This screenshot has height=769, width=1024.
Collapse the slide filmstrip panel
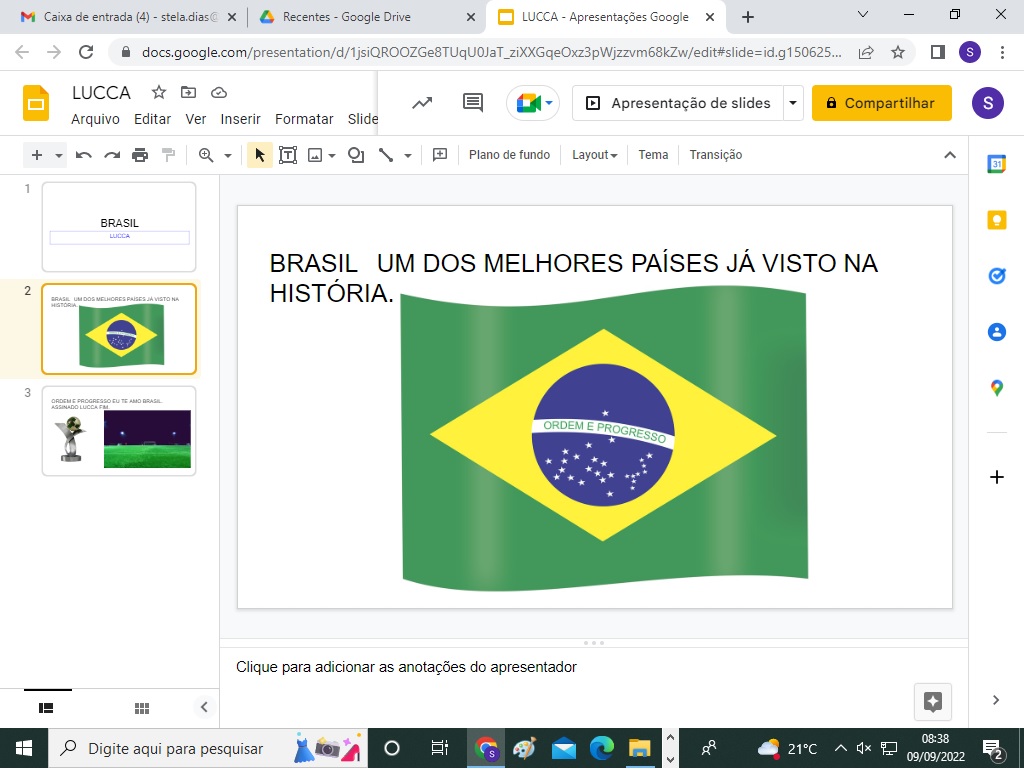pos(204,707)
